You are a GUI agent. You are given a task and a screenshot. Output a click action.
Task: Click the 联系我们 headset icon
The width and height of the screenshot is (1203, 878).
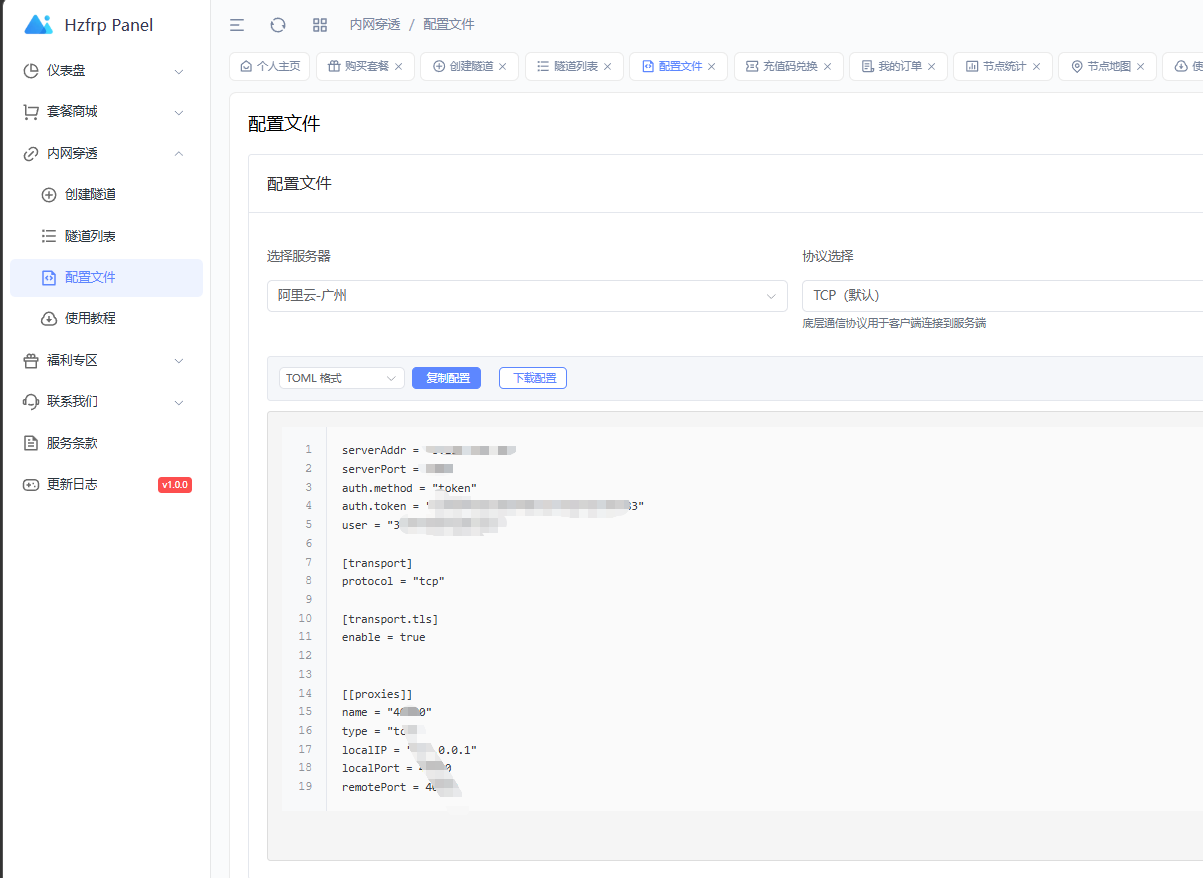(31, 402)
